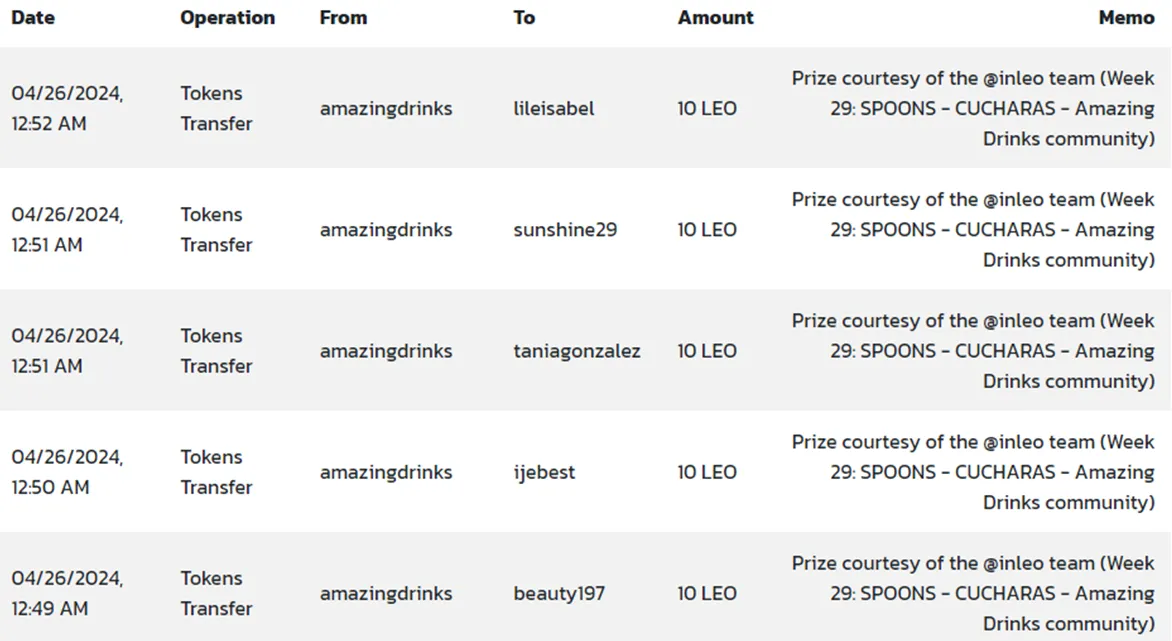Click Tokens Transfer in the sunshine29 row
The height and width of the screenshot is (641, 1172).
(216, 229)
